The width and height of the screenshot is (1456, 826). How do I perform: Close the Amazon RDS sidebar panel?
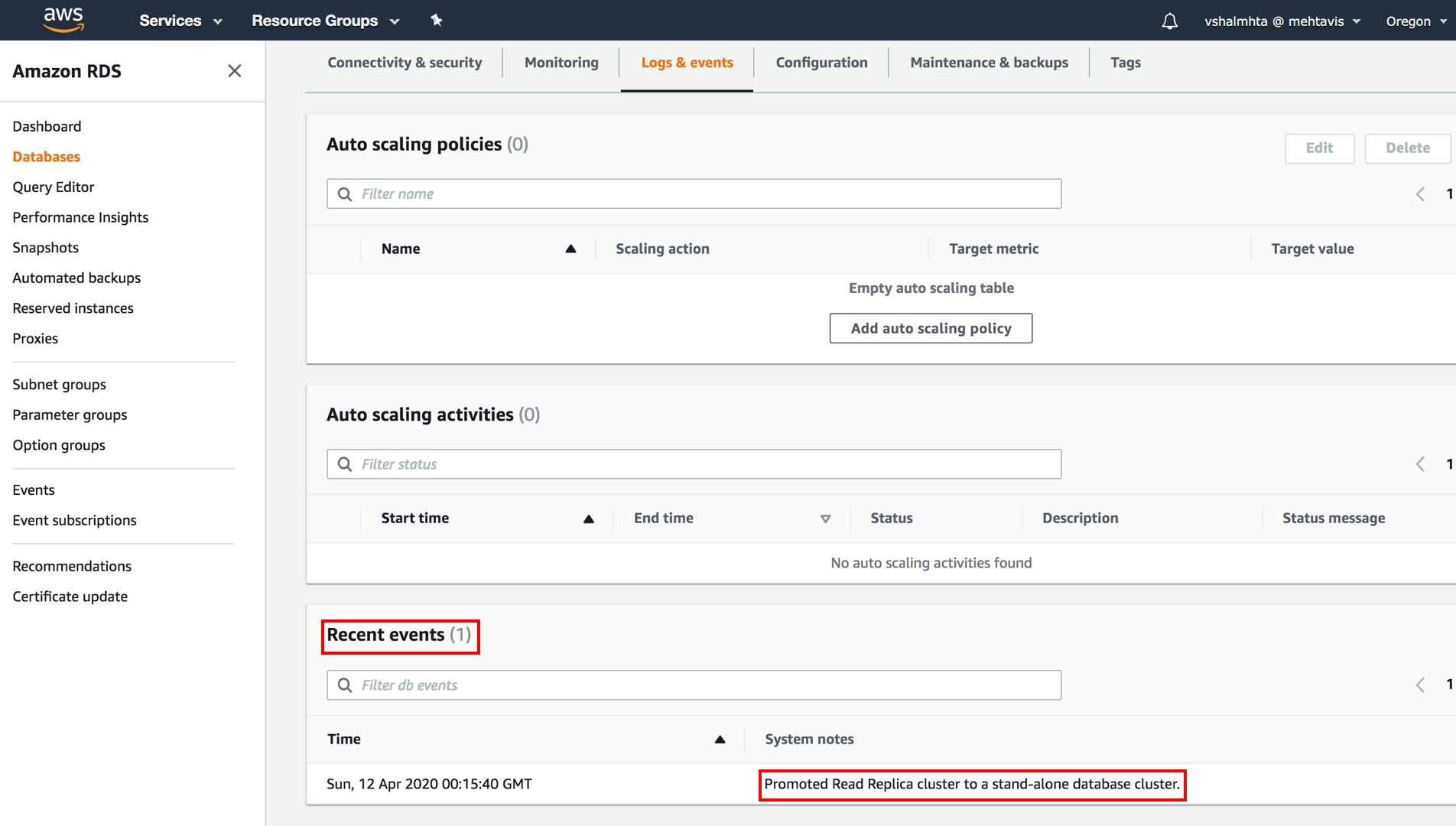click(235, 71)
